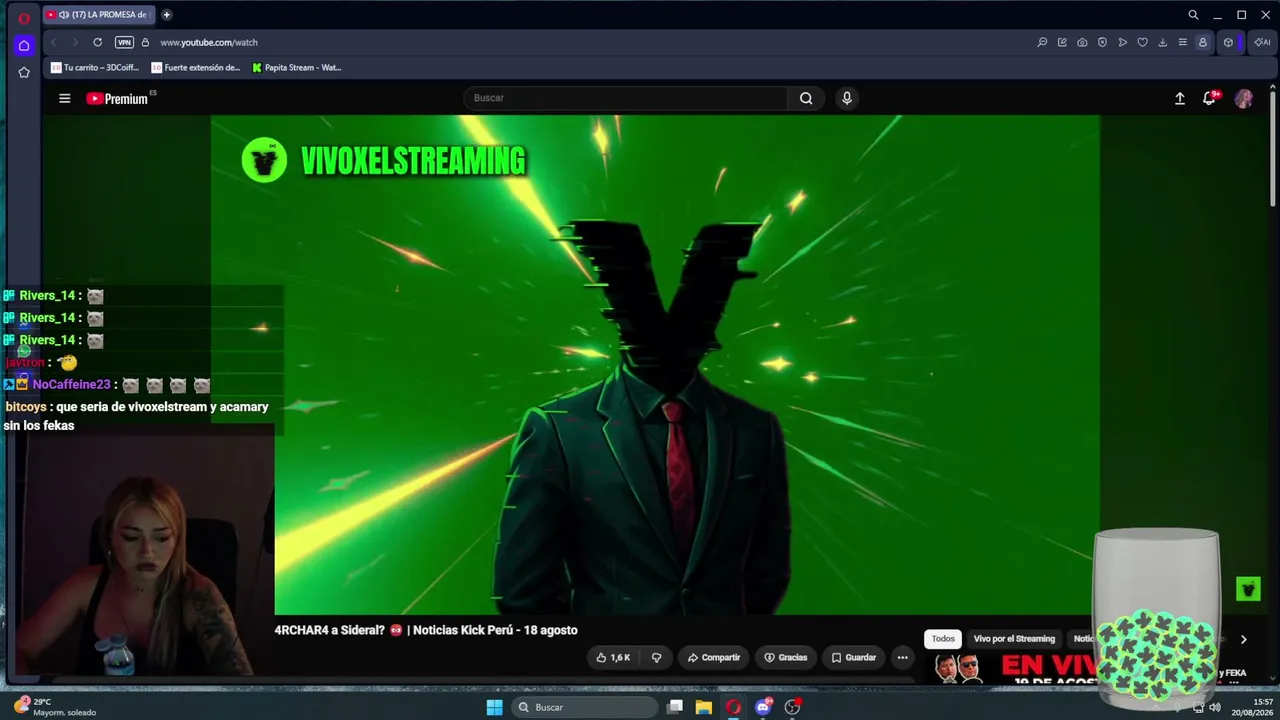This screenshot has width=1280, height=720.
Task: Open the YouTube account avatar menu
Action: pos(1244,98)
